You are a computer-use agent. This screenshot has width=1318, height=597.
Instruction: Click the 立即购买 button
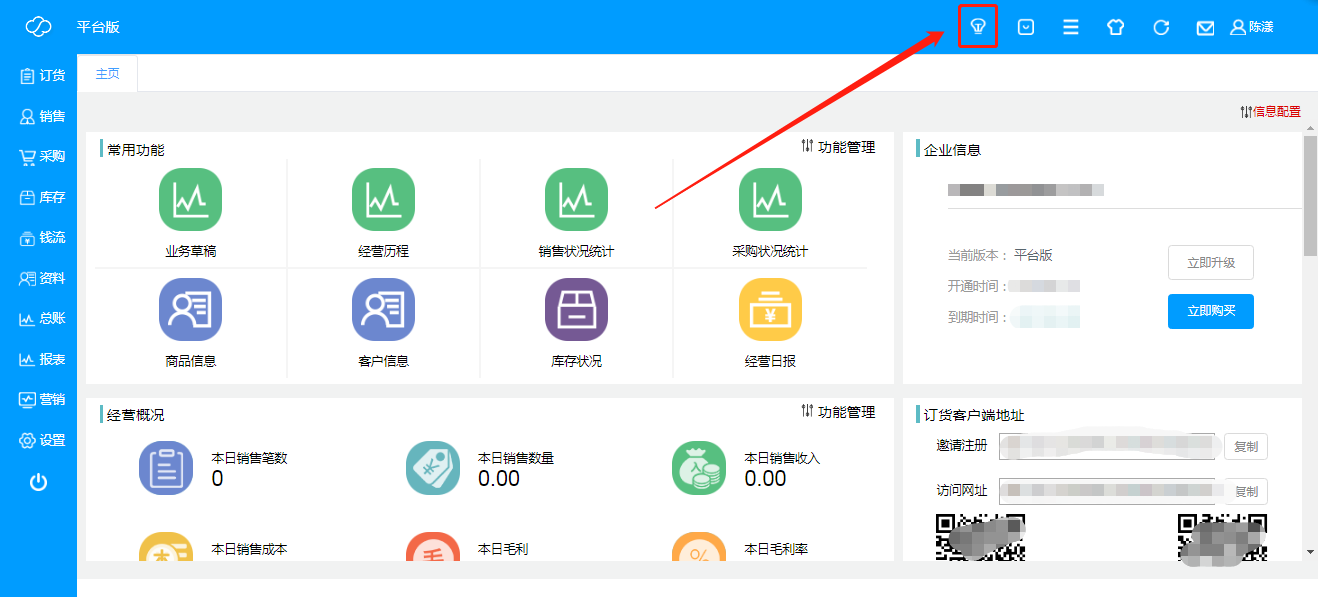click(x=1211, y=311)
